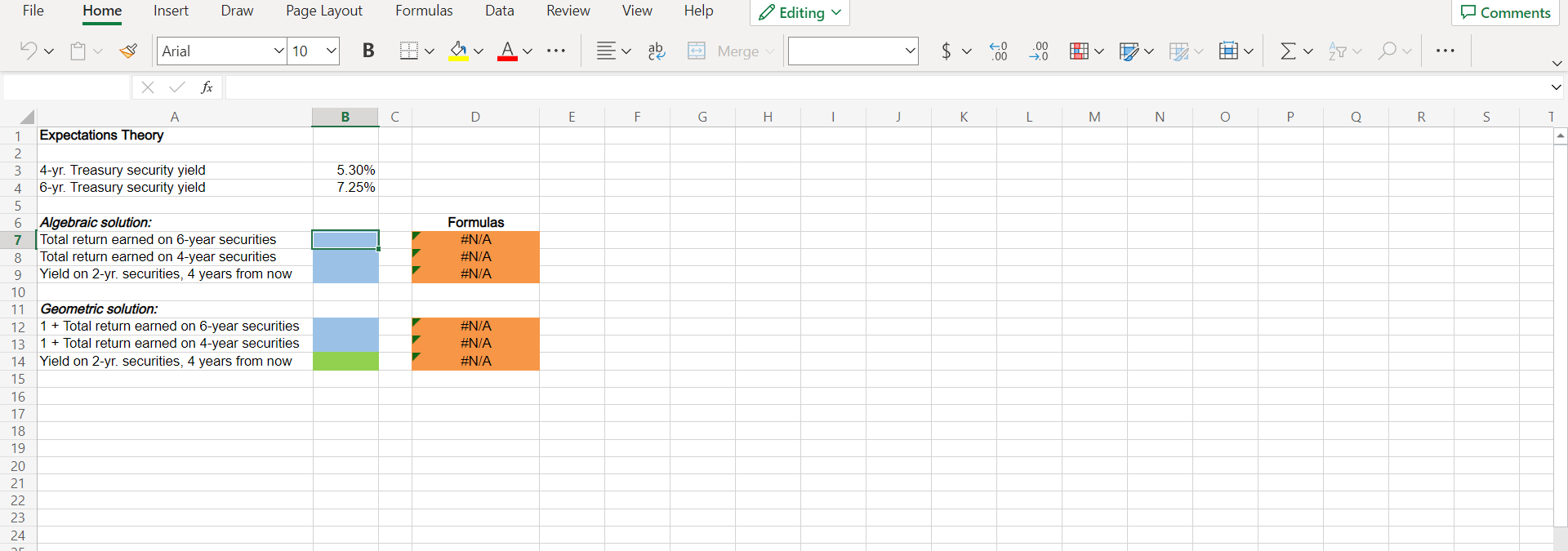
Task: Open Format as Table icon
Action: click(1129, 51)
